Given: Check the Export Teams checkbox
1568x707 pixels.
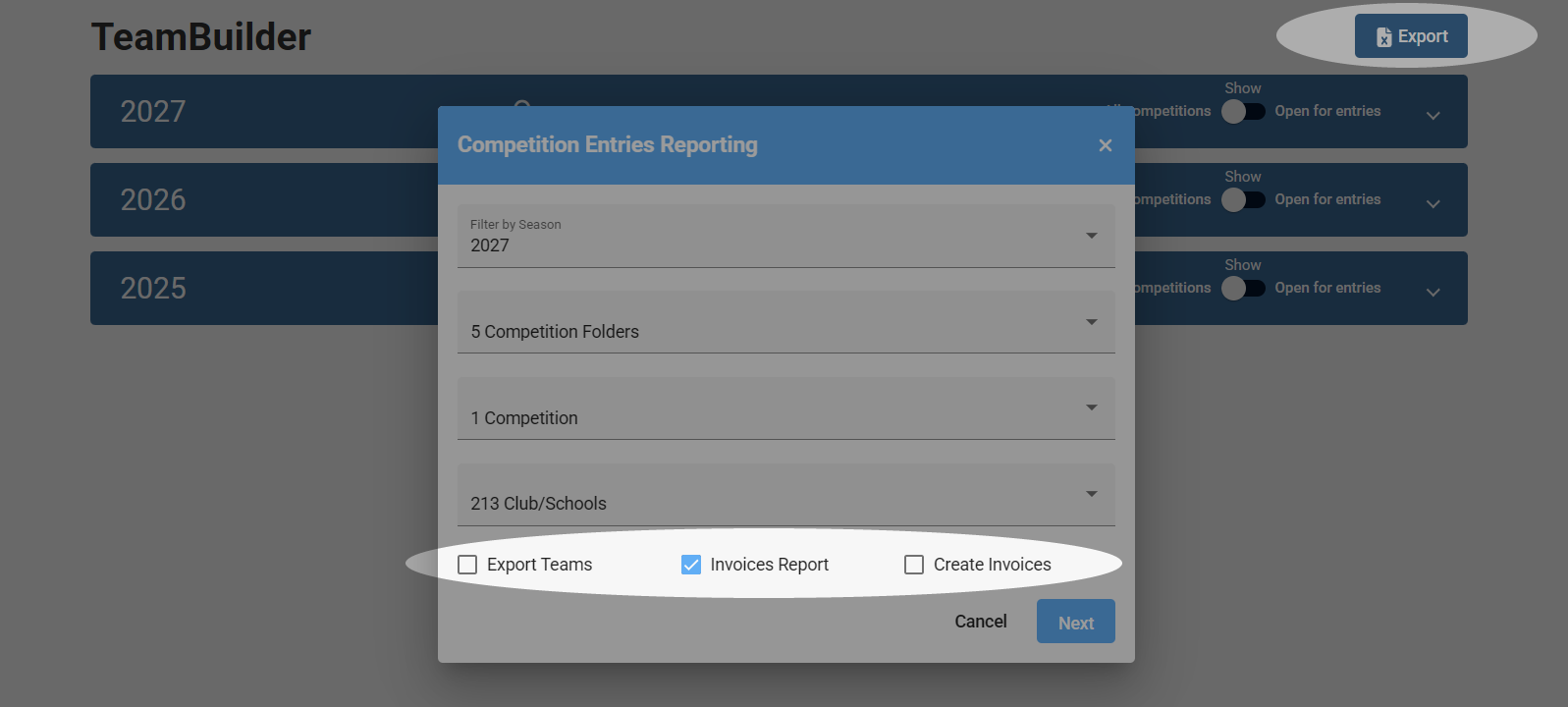Looking at the screenshot, I should 467,565.
